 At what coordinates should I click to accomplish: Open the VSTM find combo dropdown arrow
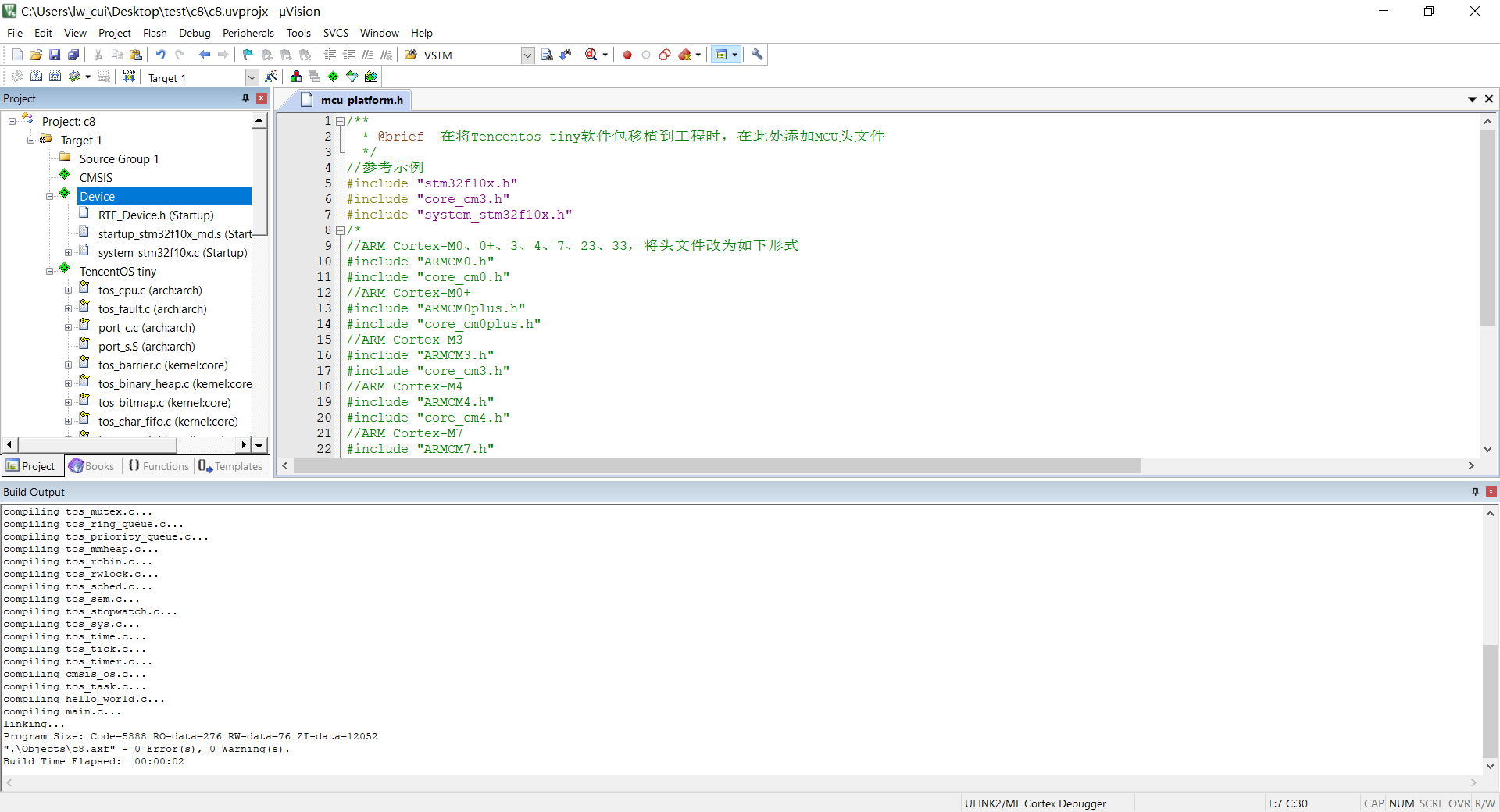tap(527, 55)
